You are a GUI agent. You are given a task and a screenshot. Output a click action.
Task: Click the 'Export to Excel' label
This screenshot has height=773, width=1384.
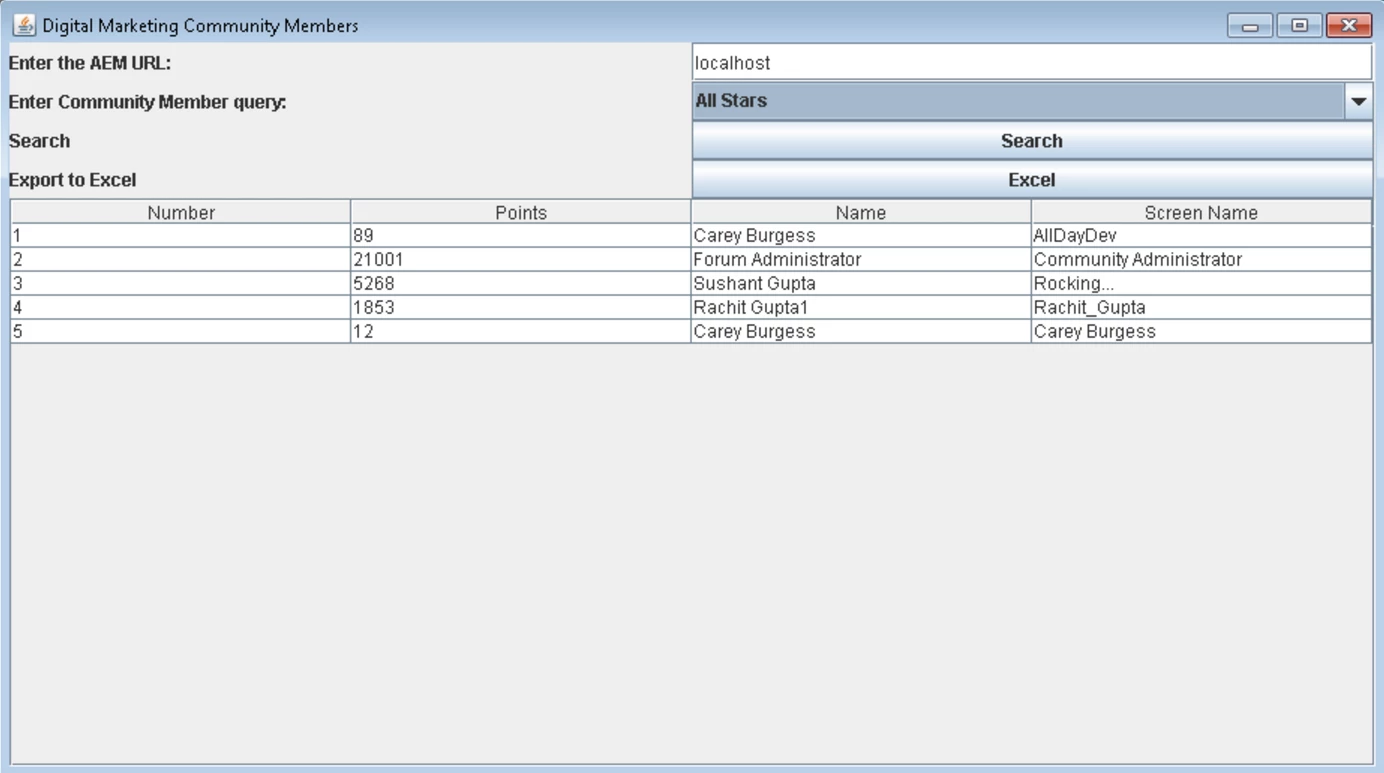72,180
